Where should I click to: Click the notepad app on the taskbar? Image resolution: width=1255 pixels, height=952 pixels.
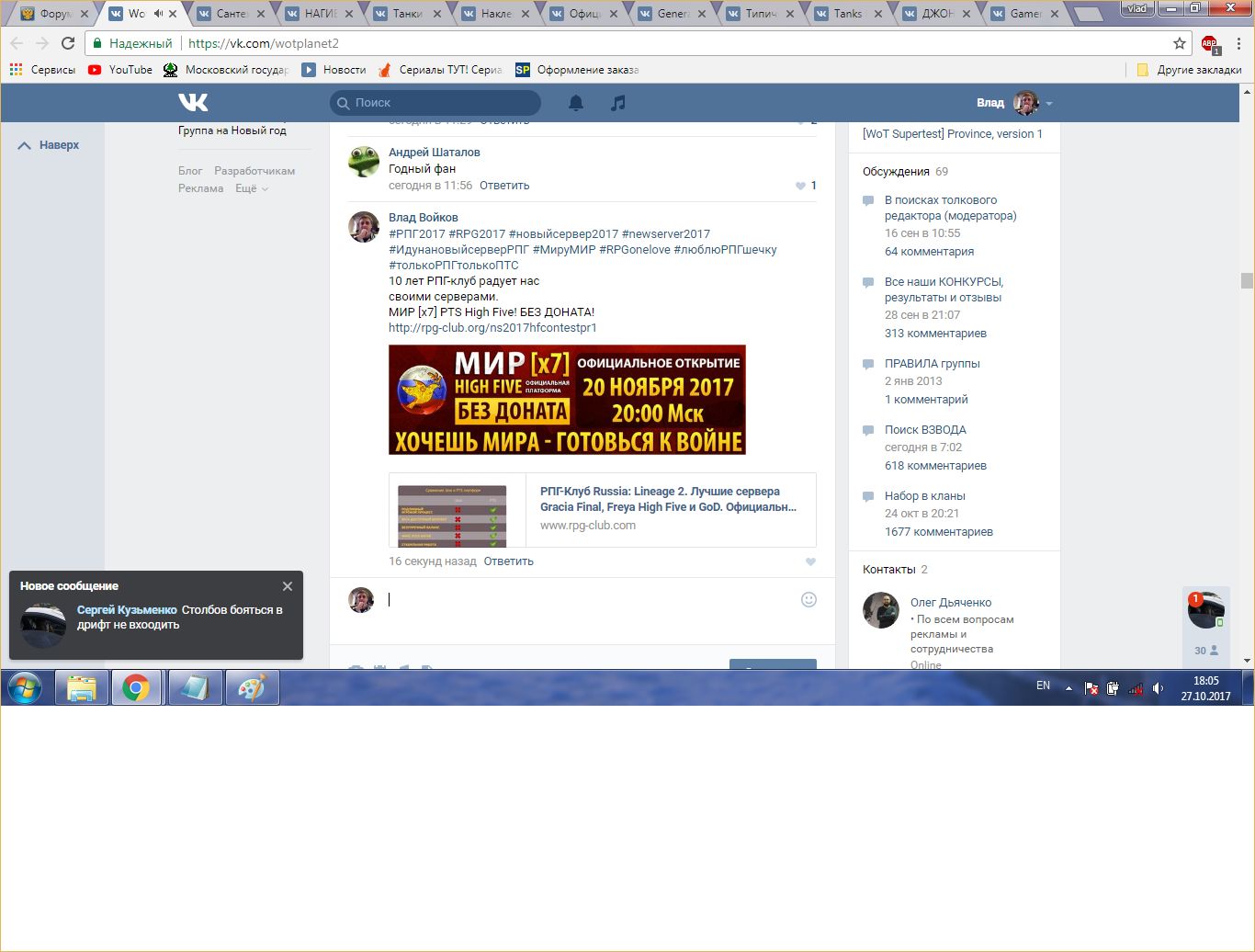tap(195, 687)
